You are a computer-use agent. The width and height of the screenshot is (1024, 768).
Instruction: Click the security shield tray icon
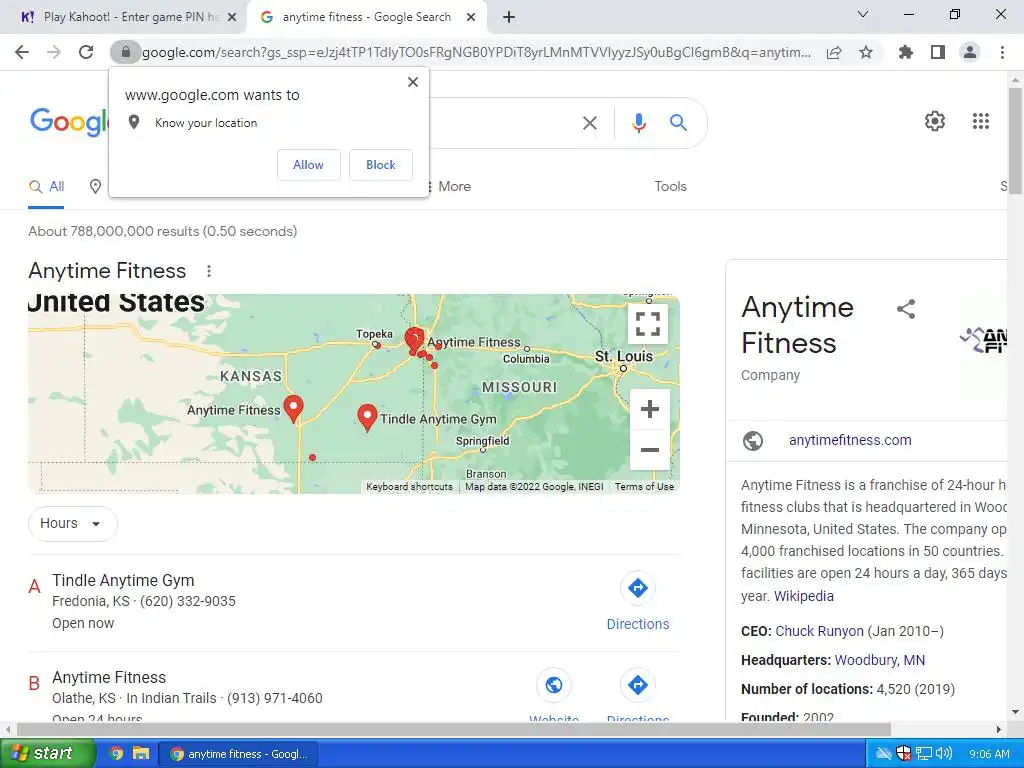click(904, 754)
